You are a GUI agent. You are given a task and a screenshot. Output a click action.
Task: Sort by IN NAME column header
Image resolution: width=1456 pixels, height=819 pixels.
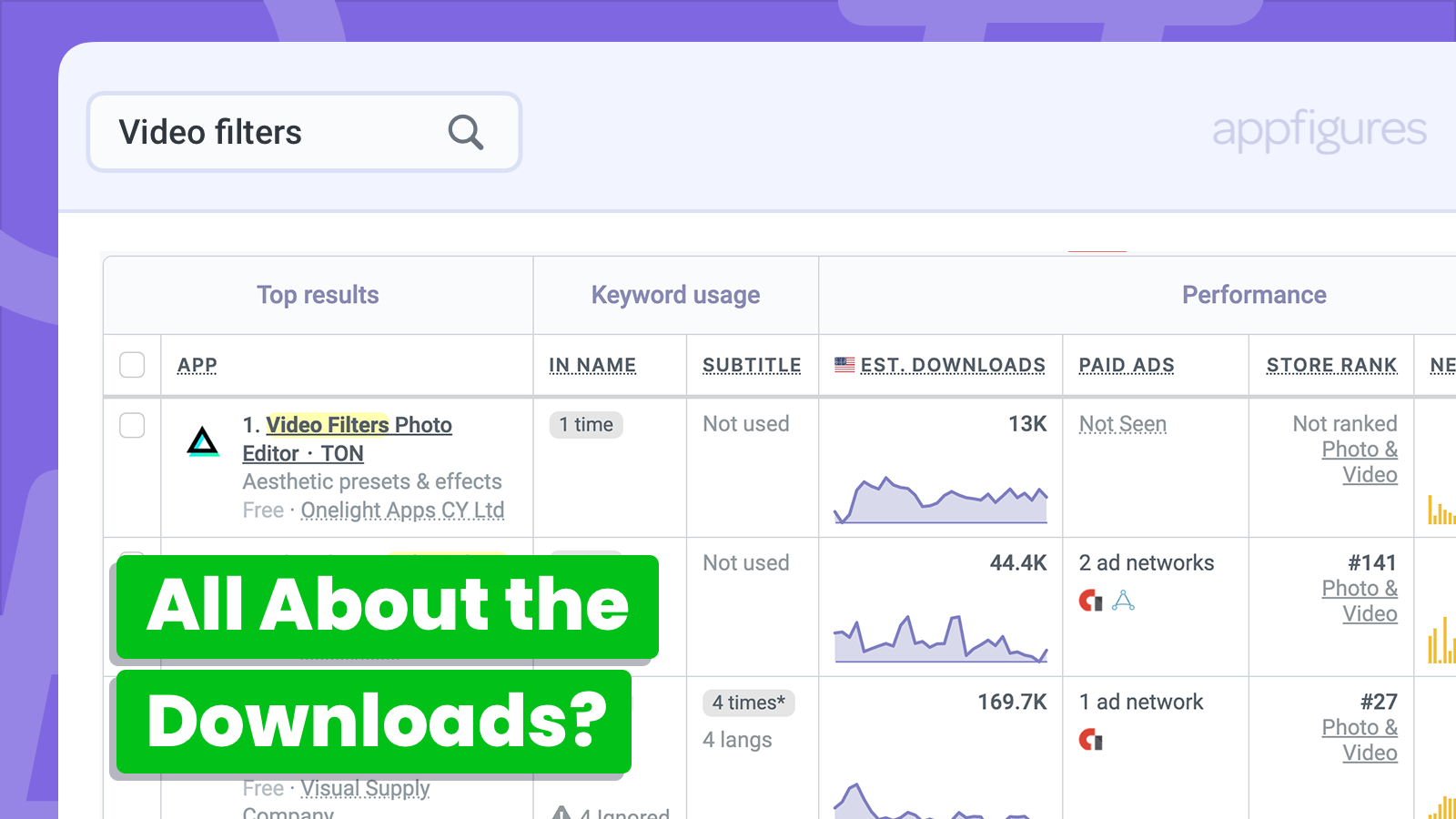tap(592, 365)
